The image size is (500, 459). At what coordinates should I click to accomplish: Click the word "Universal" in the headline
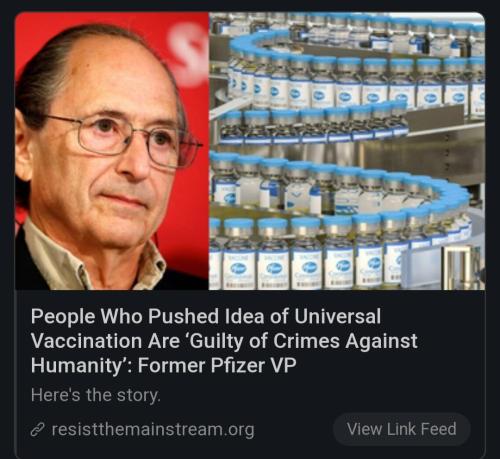(337, 316)
